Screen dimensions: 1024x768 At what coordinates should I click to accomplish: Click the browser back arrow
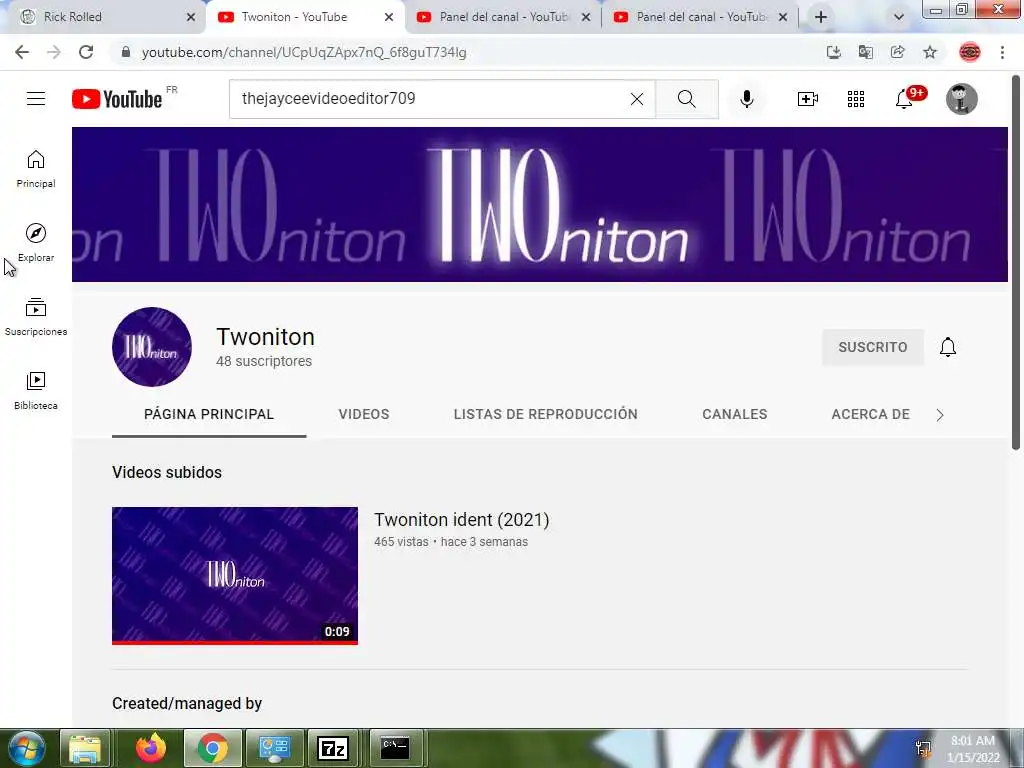22,52
